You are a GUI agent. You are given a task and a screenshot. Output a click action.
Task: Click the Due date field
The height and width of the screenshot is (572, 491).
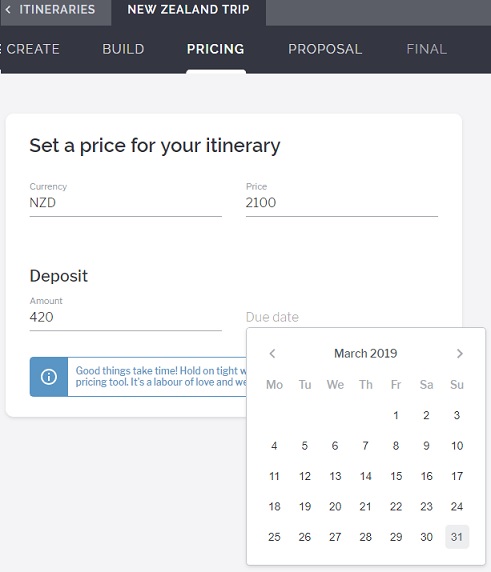pos(342,317)
